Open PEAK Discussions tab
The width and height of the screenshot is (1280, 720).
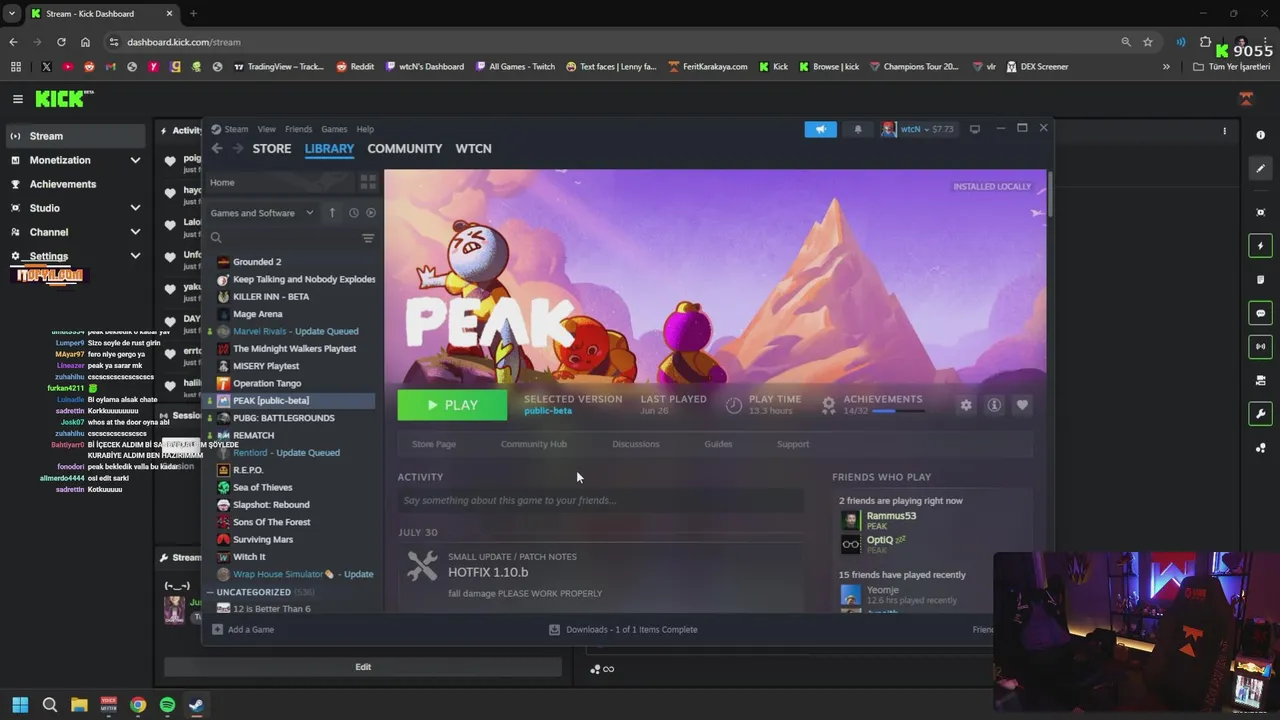(635, 444)
